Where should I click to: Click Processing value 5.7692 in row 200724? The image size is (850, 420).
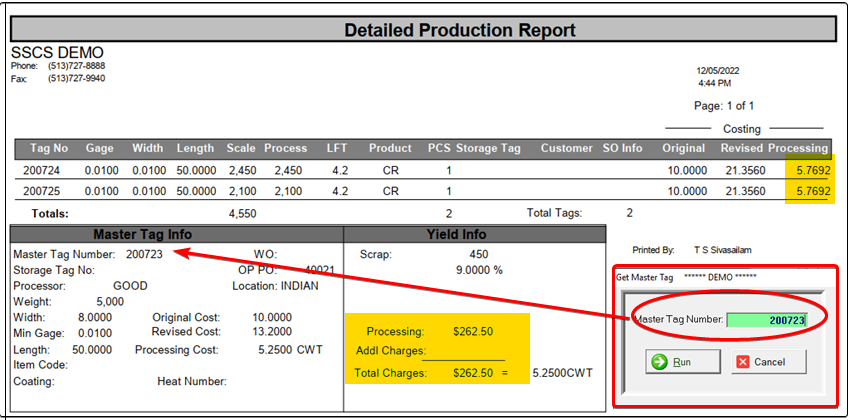pos(813,171)
